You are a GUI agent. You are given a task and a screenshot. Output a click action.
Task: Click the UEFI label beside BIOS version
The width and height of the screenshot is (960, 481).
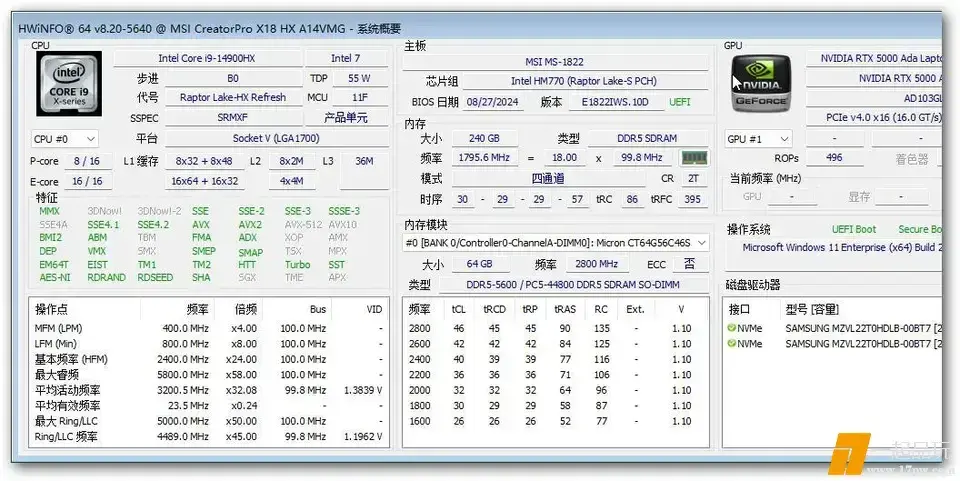pos(680,102)
